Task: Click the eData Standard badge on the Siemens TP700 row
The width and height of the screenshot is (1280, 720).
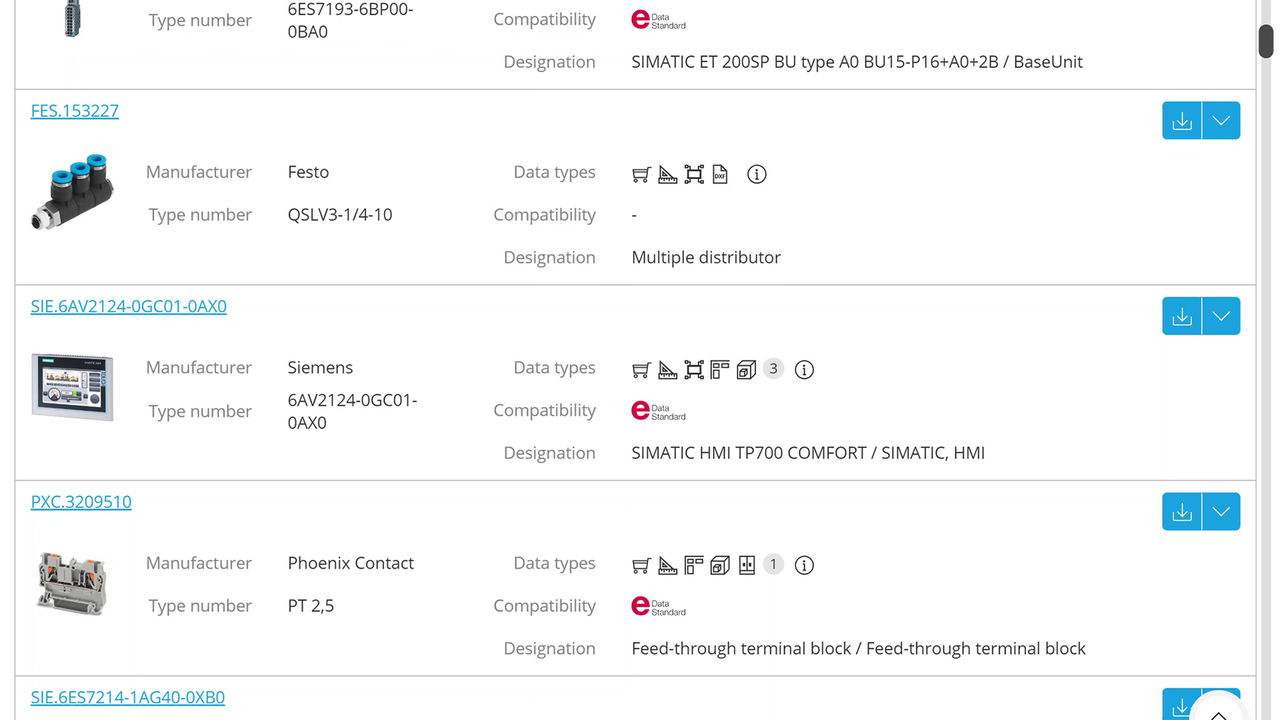Action: (x=658, y=410)
